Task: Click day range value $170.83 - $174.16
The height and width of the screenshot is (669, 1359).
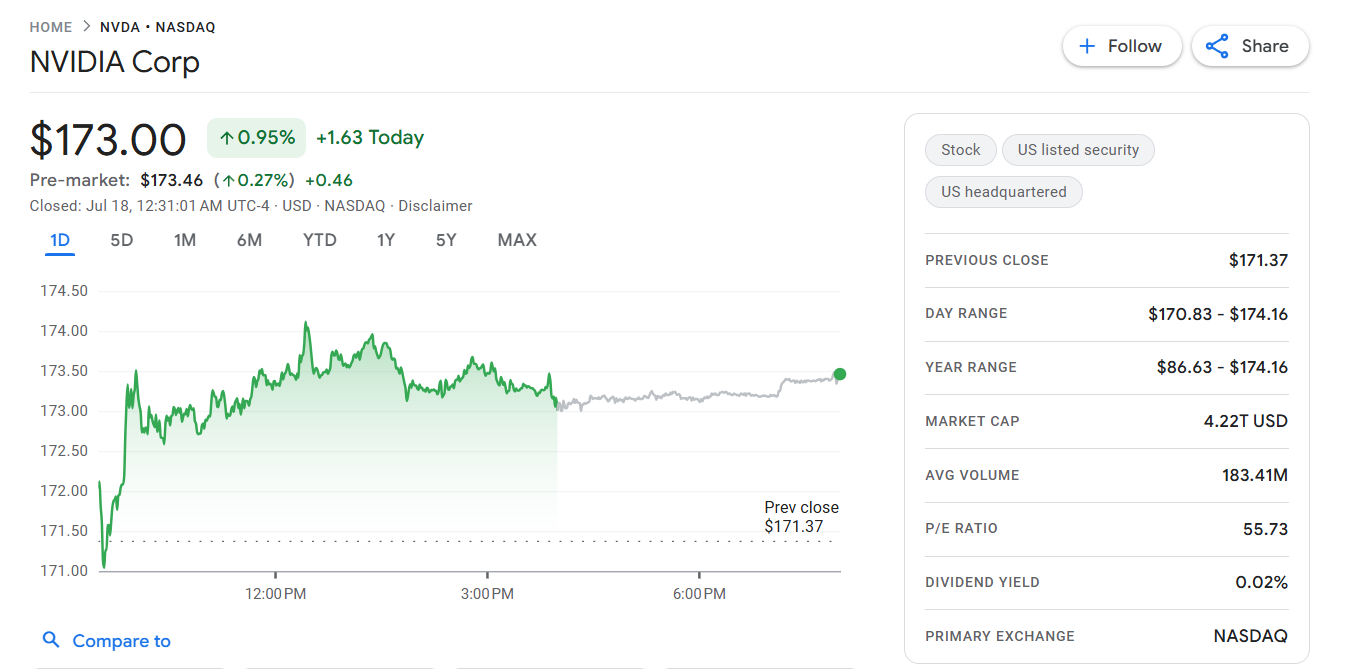Action: [x=1218, y=314]
